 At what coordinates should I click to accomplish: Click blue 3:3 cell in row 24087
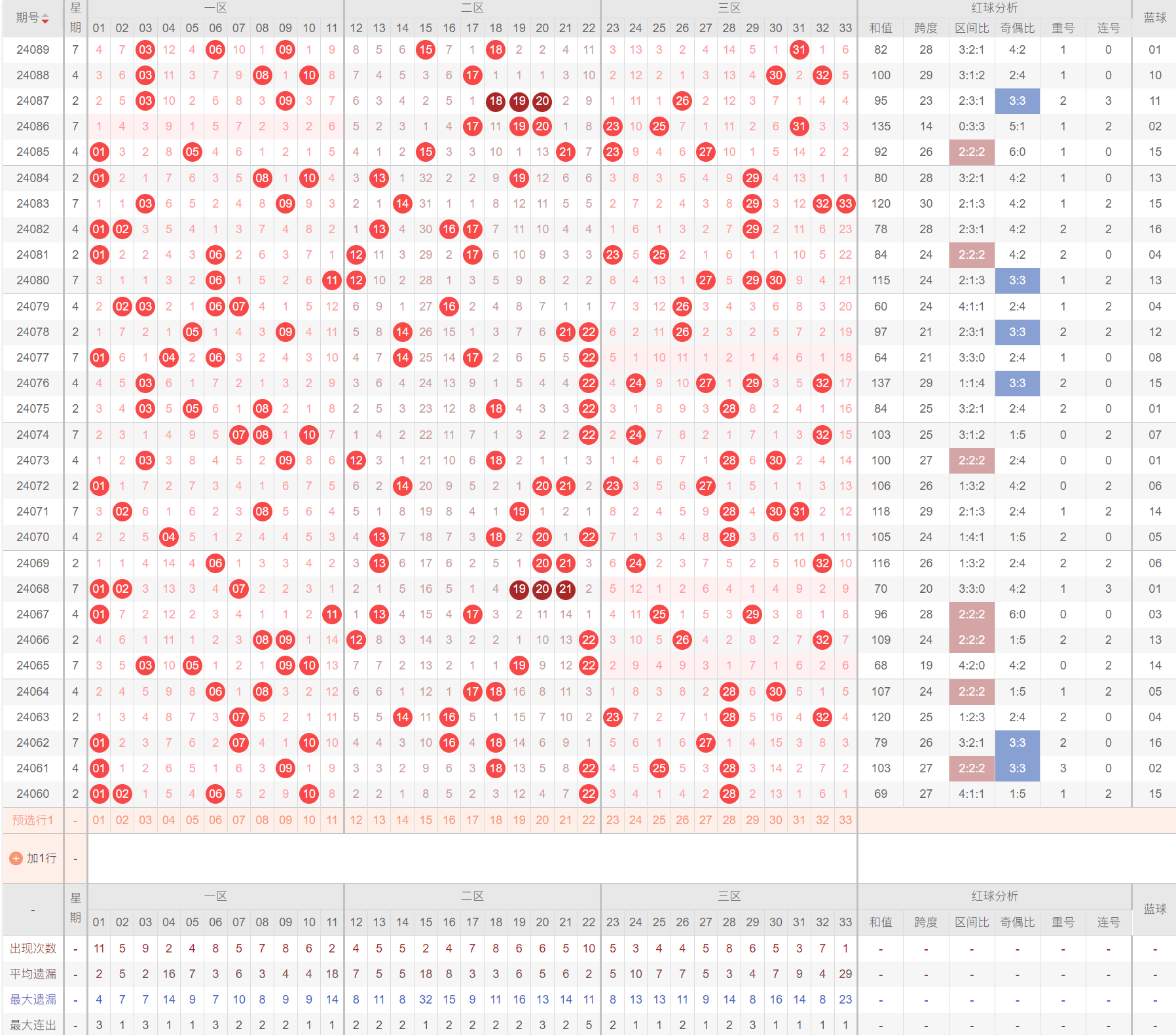1018,101
